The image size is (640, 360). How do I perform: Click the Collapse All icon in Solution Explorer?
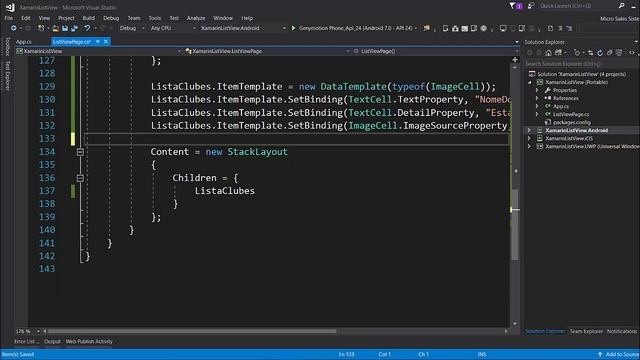click(x=609, y=53)
